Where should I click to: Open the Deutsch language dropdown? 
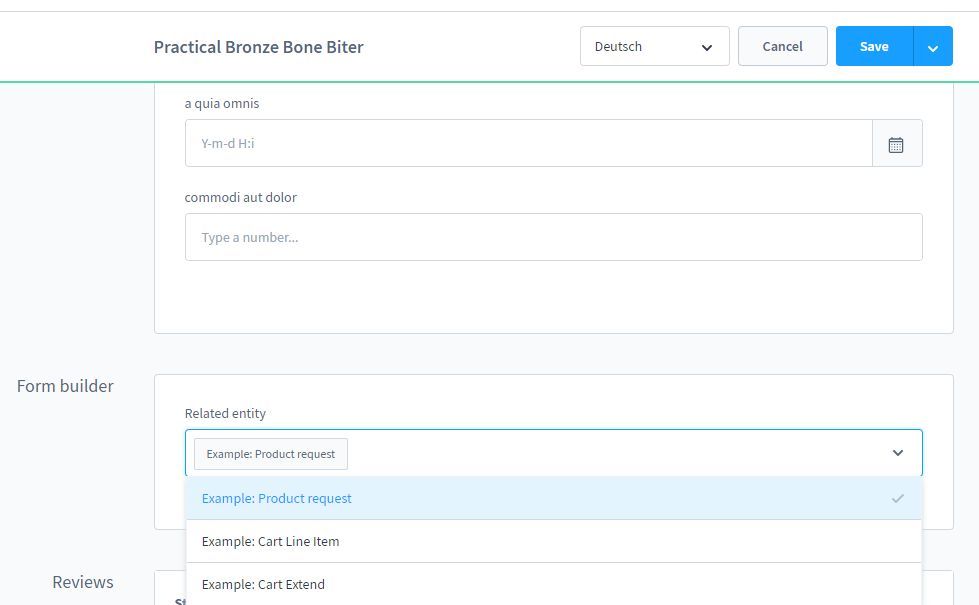coord(654,47)
